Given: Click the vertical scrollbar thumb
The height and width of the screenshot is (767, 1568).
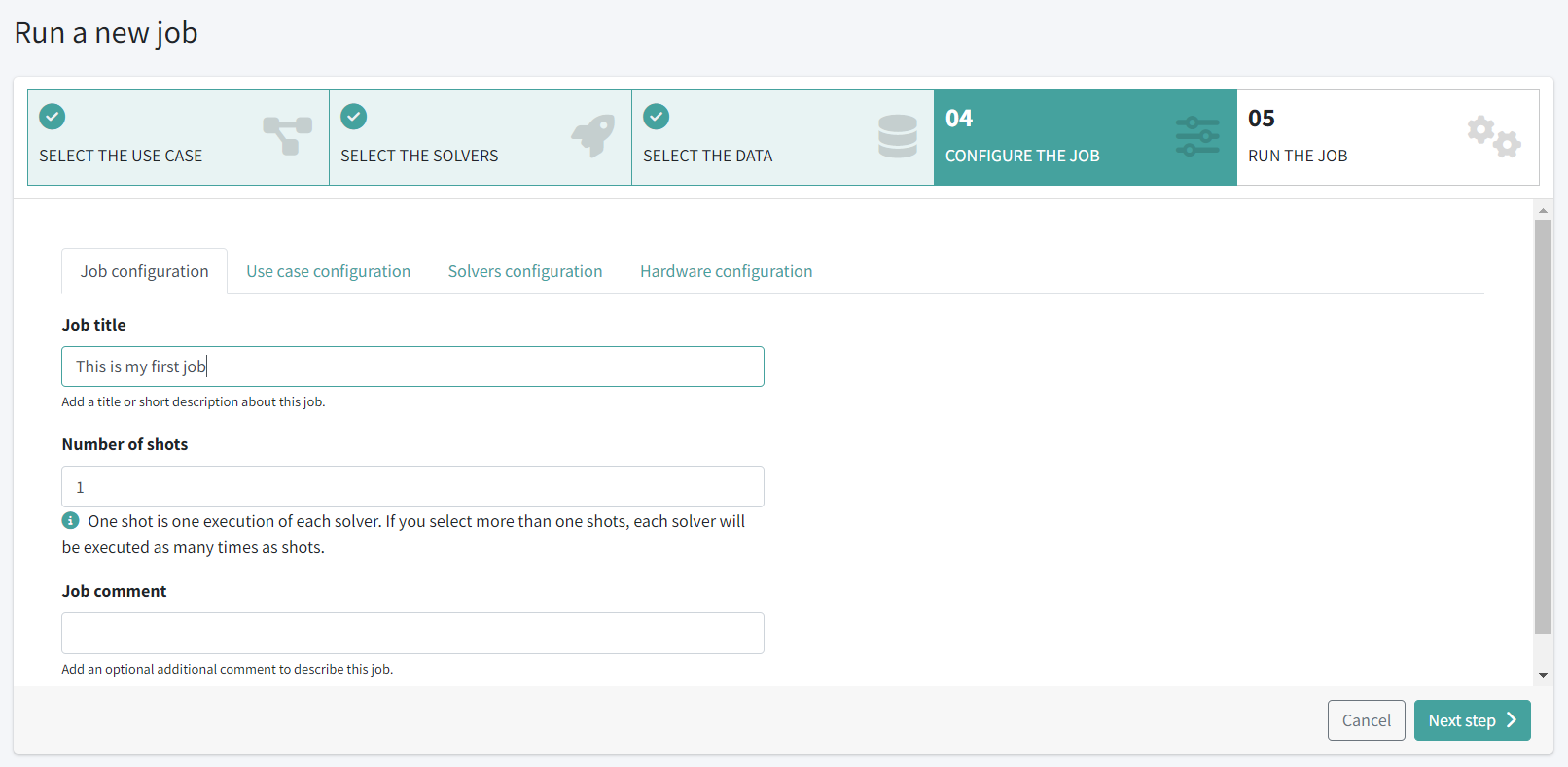Looking at the screenshot, I should [x=1543, y=427].
